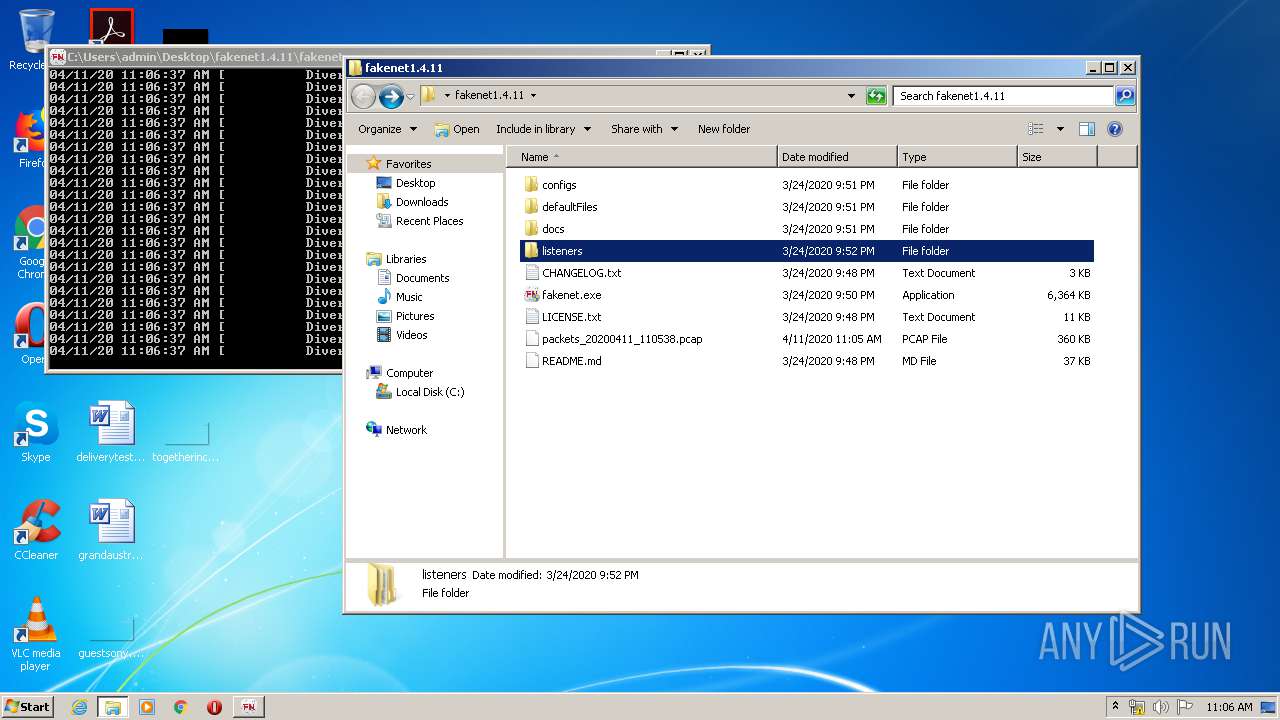1280x720 pixels.
Task: Click the taskbar clock showing 11:06 AM
Action: click(x=1229, y=707)
